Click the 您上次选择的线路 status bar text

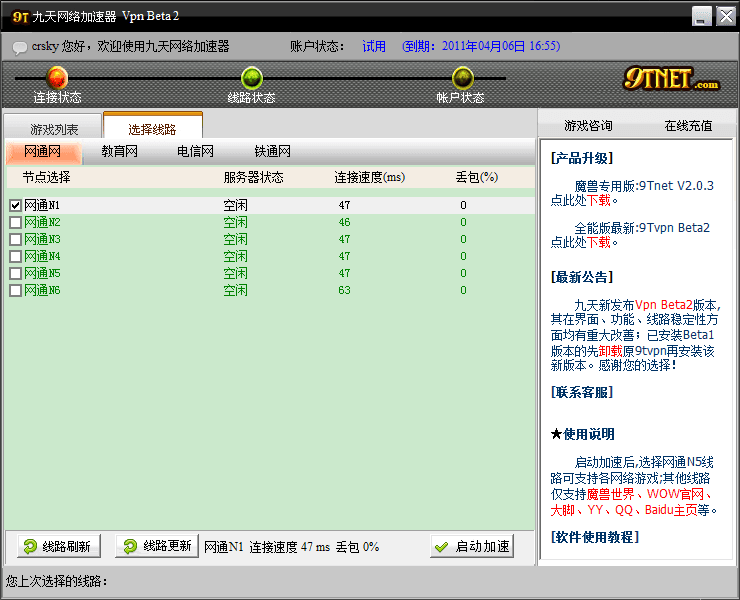57,581
